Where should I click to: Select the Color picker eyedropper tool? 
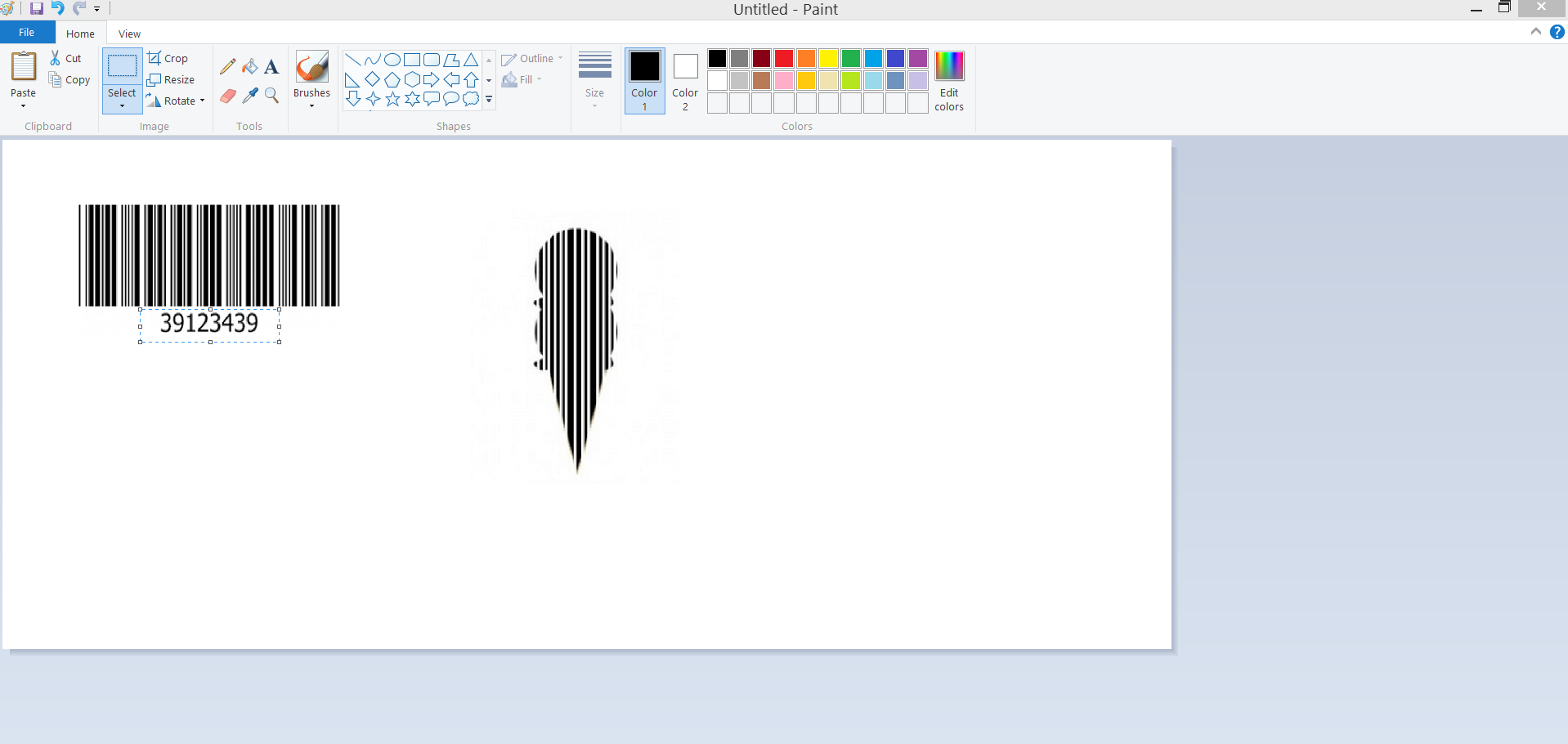click(250, 96)
